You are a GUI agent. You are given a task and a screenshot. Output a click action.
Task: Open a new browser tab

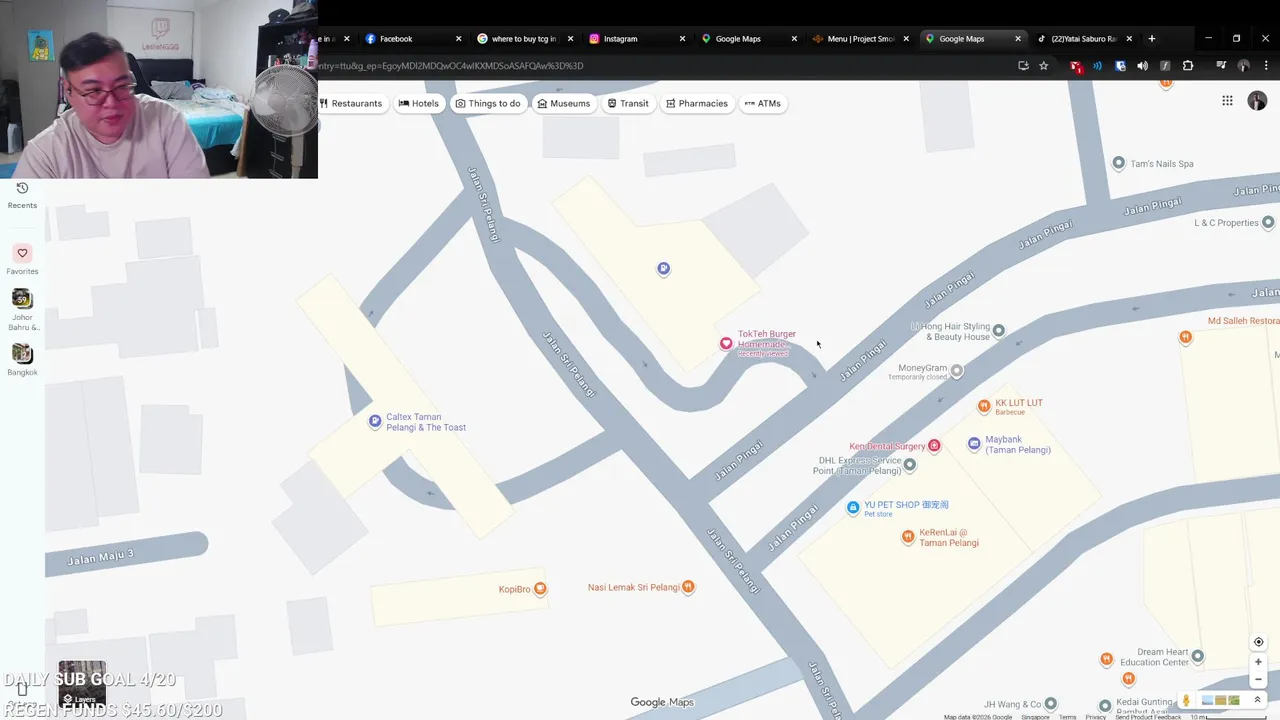point(1152,39)
